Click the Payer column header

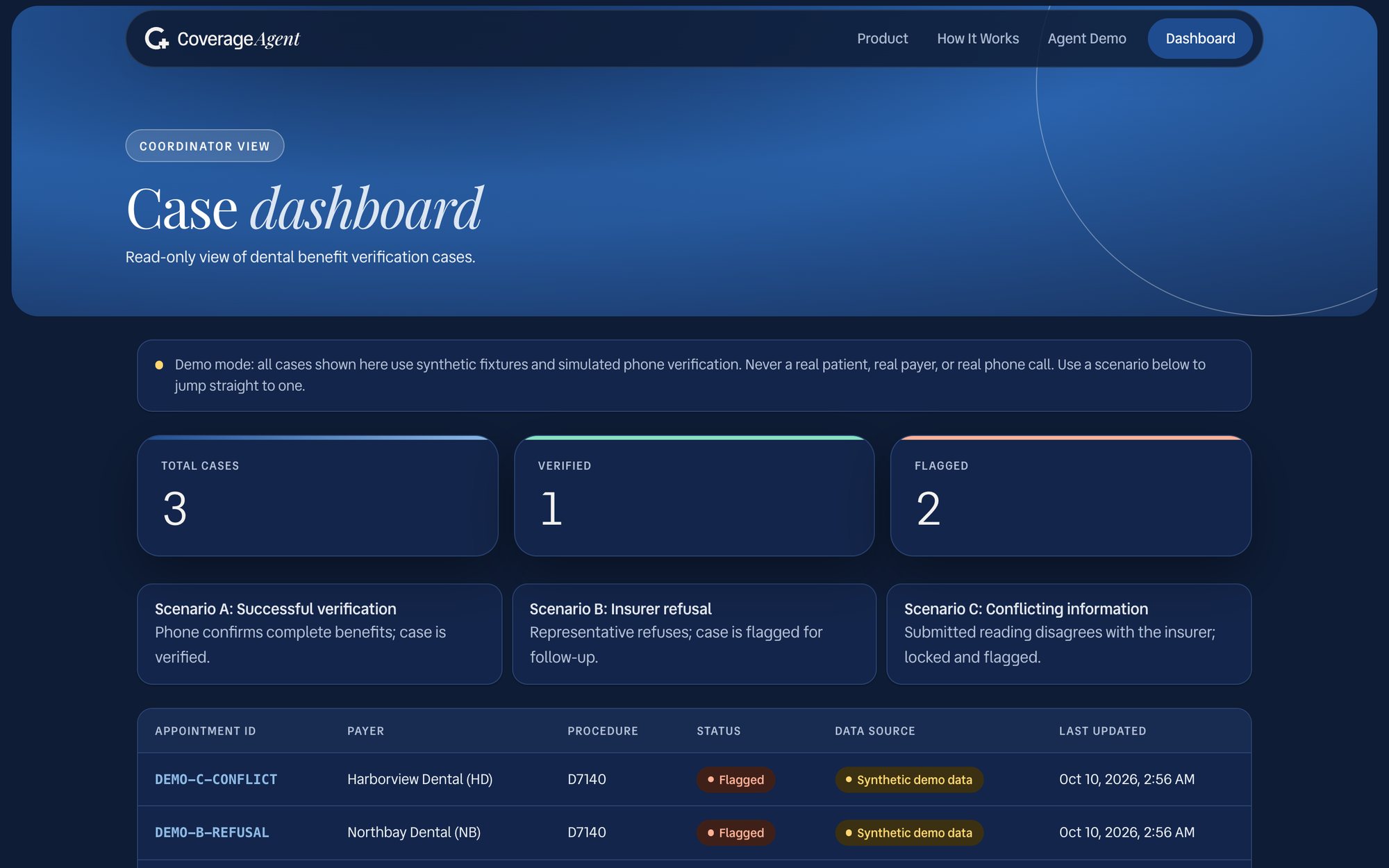(x=365, y=731)
